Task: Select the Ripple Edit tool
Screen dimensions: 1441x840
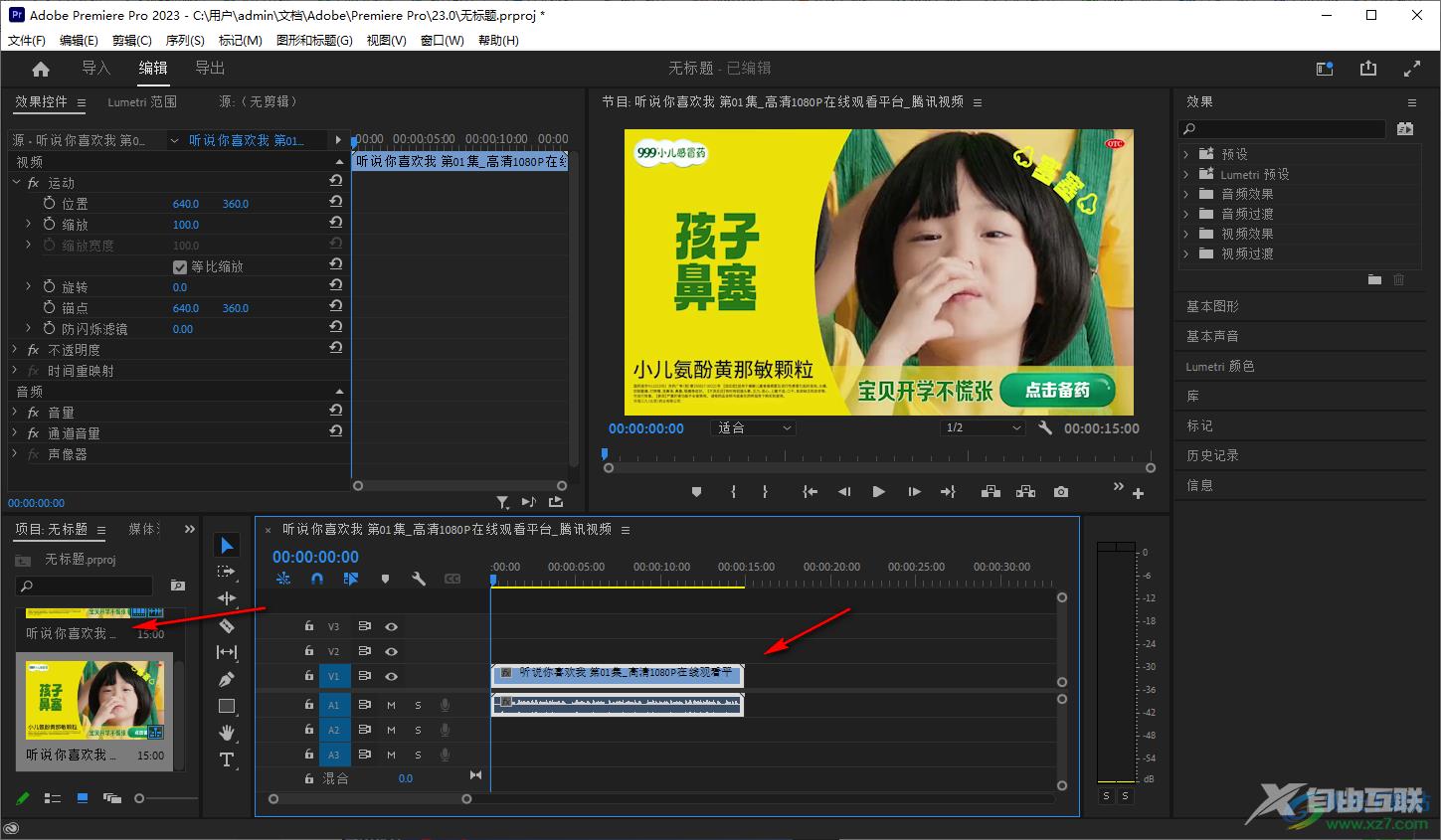Action: click(x=227, y=598)
